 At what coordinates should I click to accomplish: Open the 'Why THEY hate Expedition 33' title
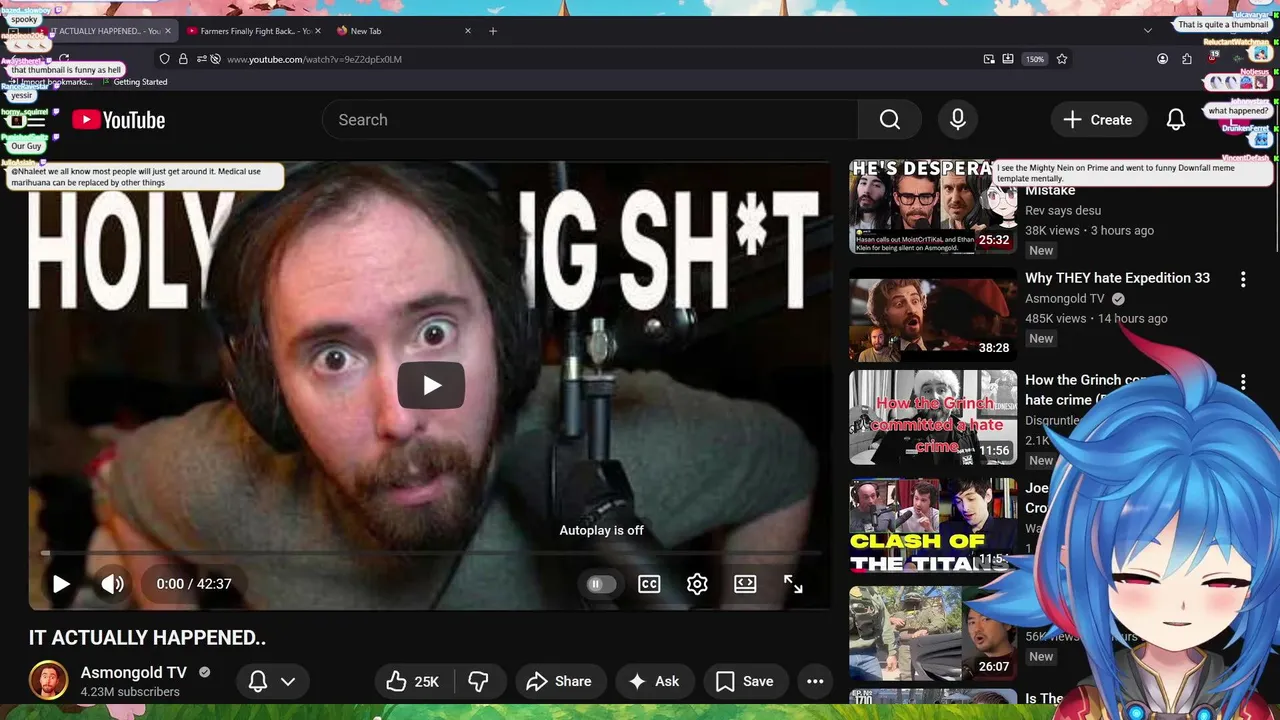pos(1117,278)
